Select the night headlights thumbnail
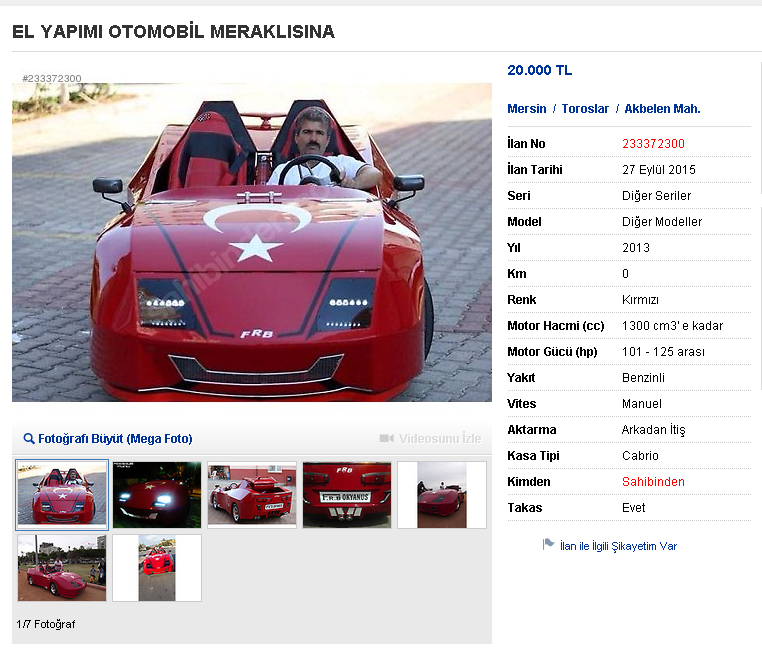 [157, 495]
